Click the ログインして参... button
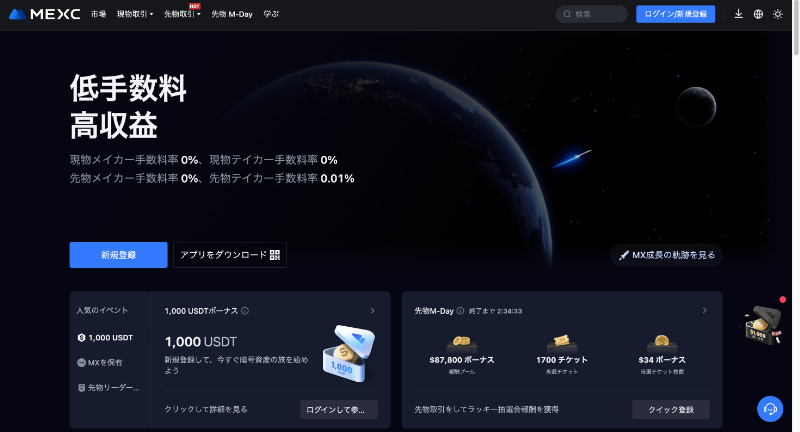 339,410
